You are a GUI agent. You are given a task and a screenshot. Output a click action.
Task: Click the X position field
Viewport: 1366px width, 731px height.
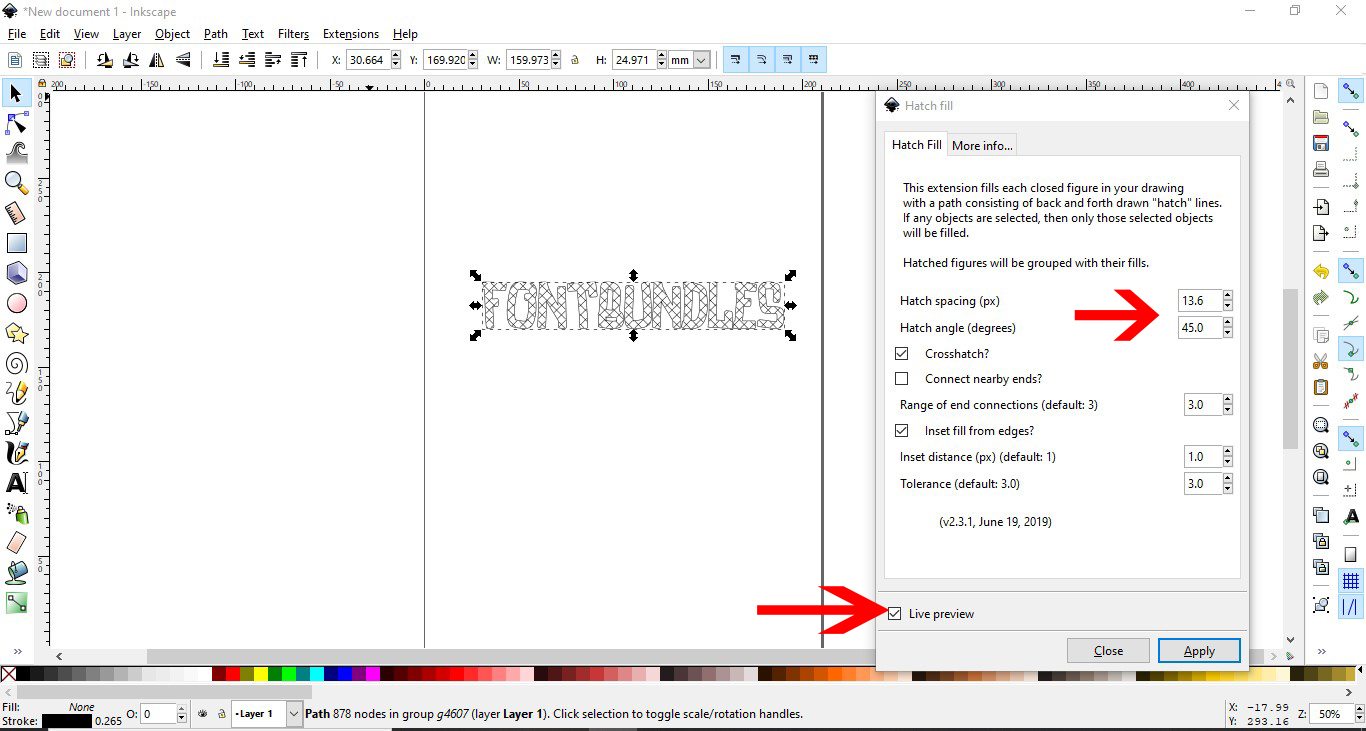pyautogui.click(x=368, y=60)
